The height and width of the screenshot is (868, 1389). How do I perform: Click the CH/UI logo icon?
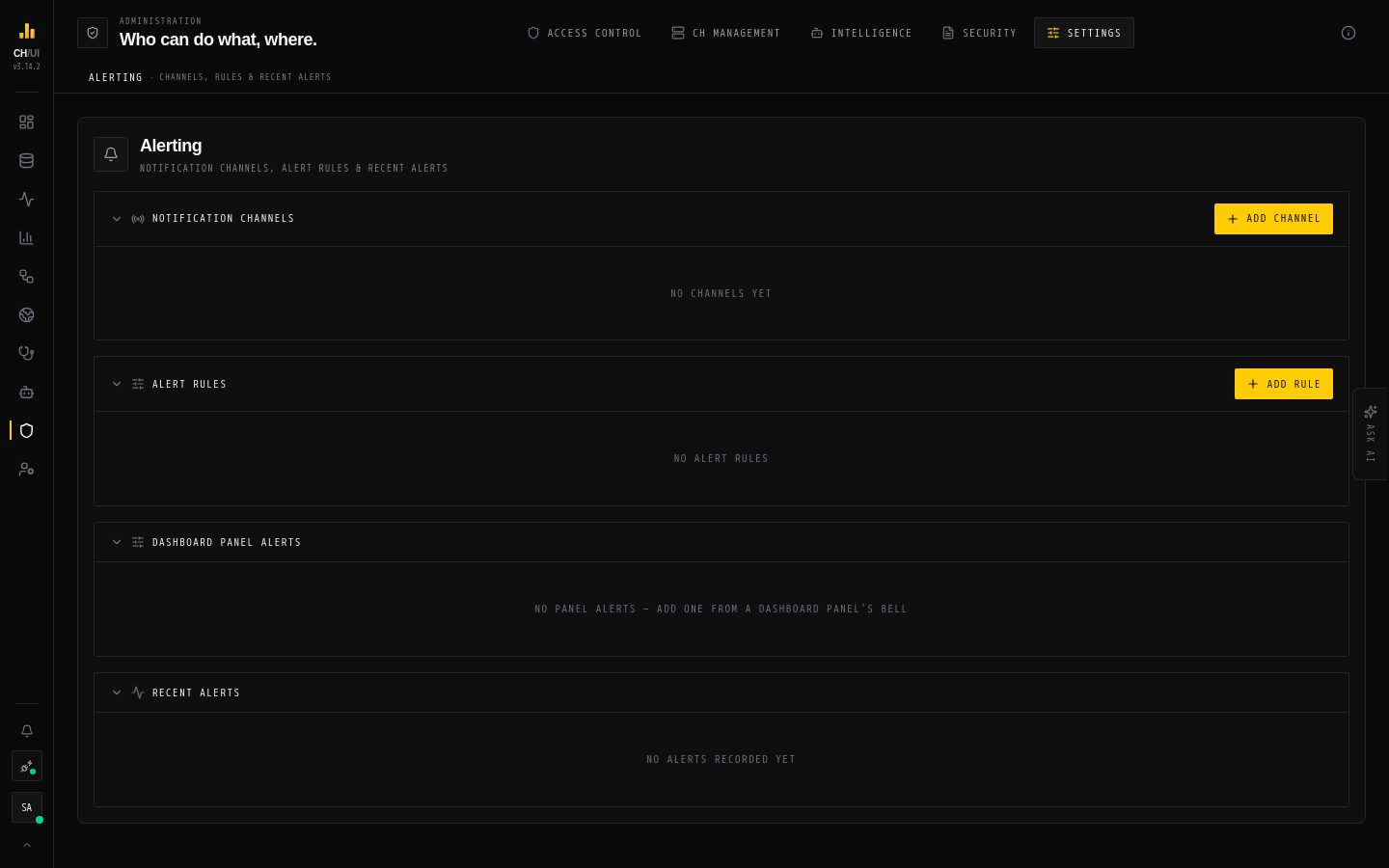[27, 31]
